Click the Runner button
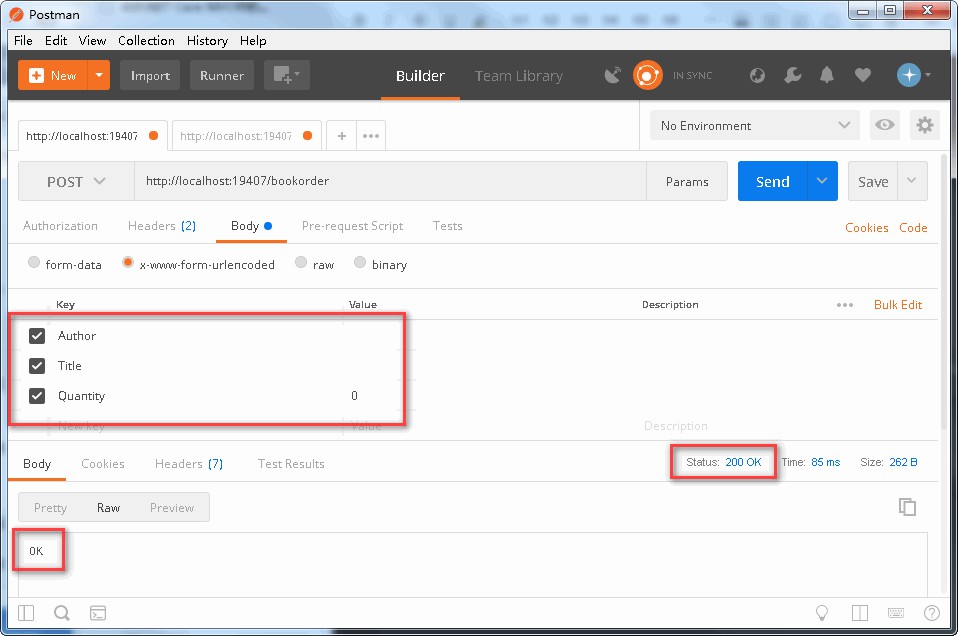Screen dimensions: 958x636 222,75
